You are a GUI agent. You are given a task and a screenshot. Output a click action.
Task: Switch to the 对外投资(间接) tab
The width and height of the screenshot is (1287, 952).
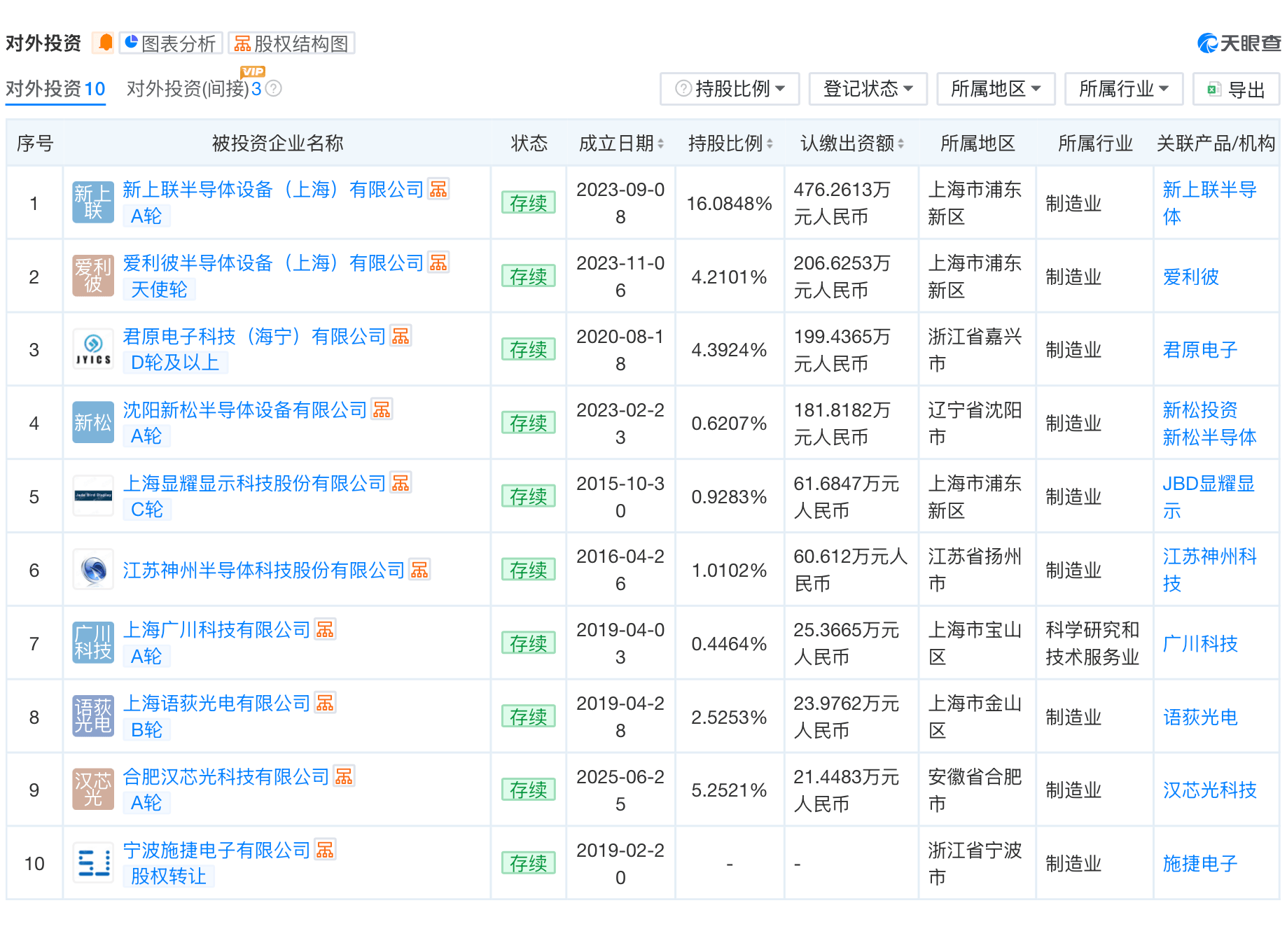tap(194, 89)
